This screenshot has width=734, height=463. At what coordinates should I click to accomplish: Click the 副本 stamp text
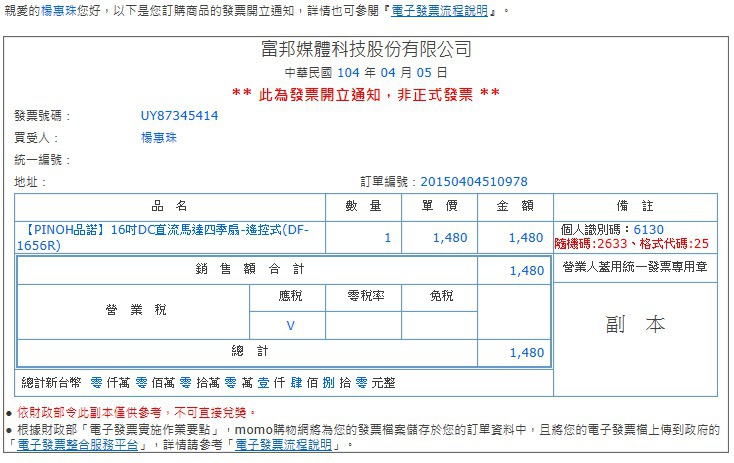[635, 324]
